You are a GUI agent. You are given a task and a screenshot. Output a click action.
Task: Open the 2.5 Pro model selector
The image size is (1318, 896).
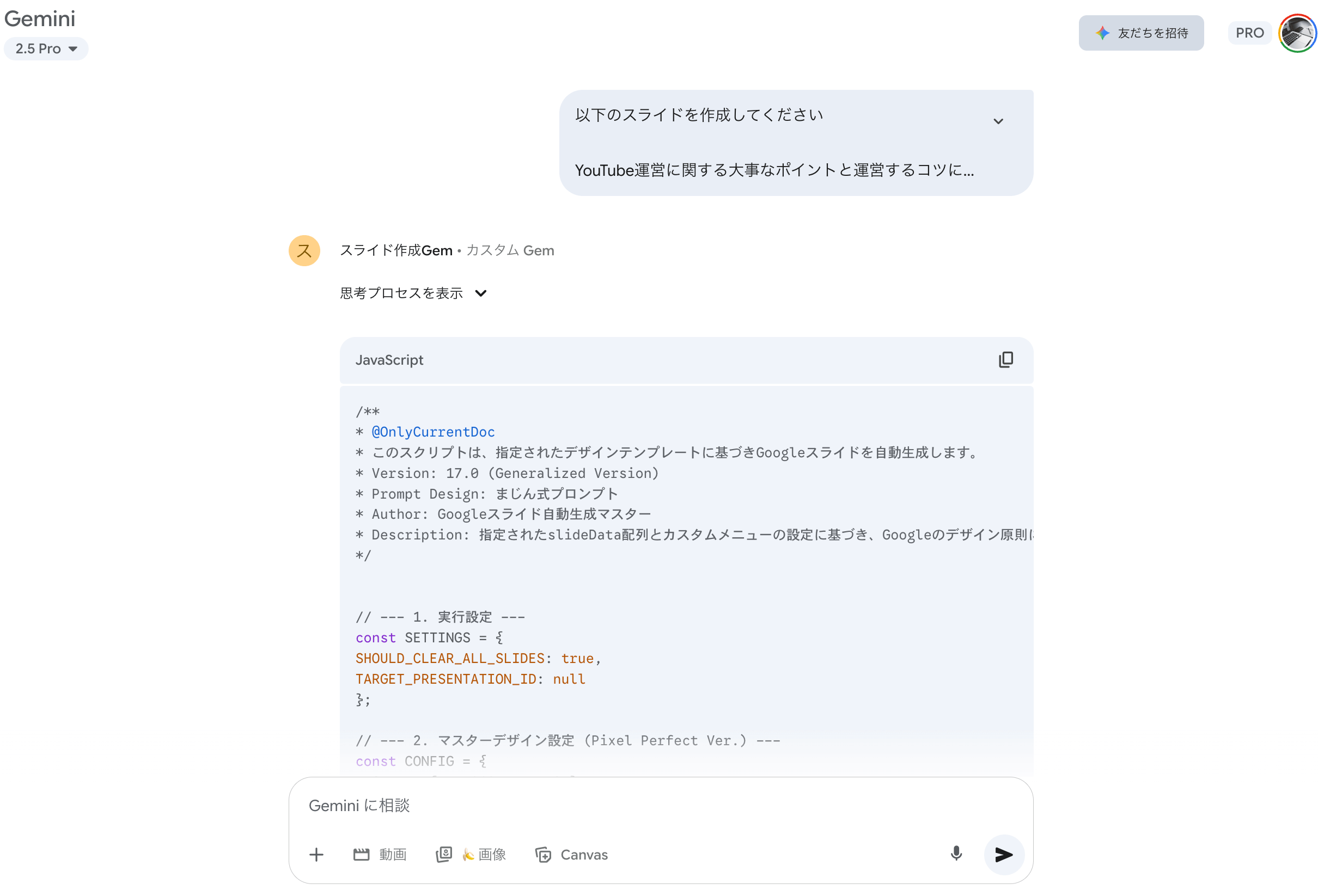click(45, 49)
